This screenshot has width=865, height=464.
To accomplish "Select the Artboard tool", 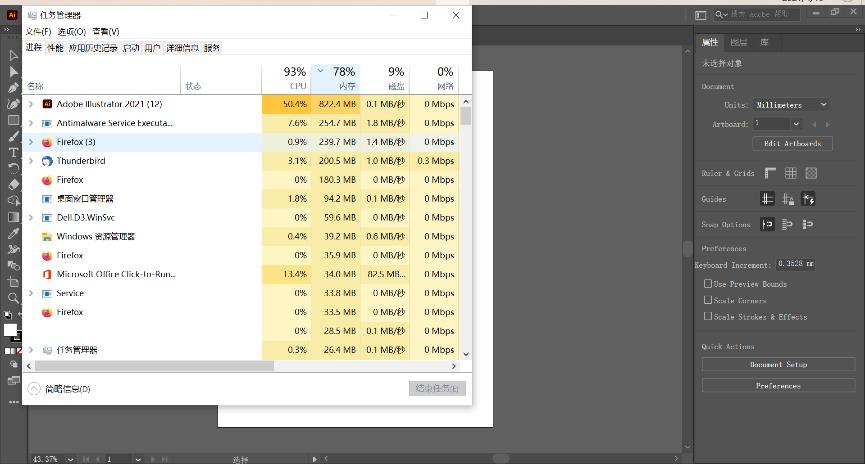I will coord(13,282).
